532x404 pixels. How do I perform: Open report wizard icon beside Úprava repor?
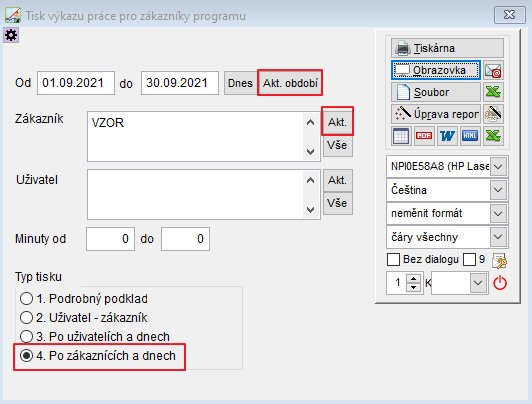(x=493, y=114)
